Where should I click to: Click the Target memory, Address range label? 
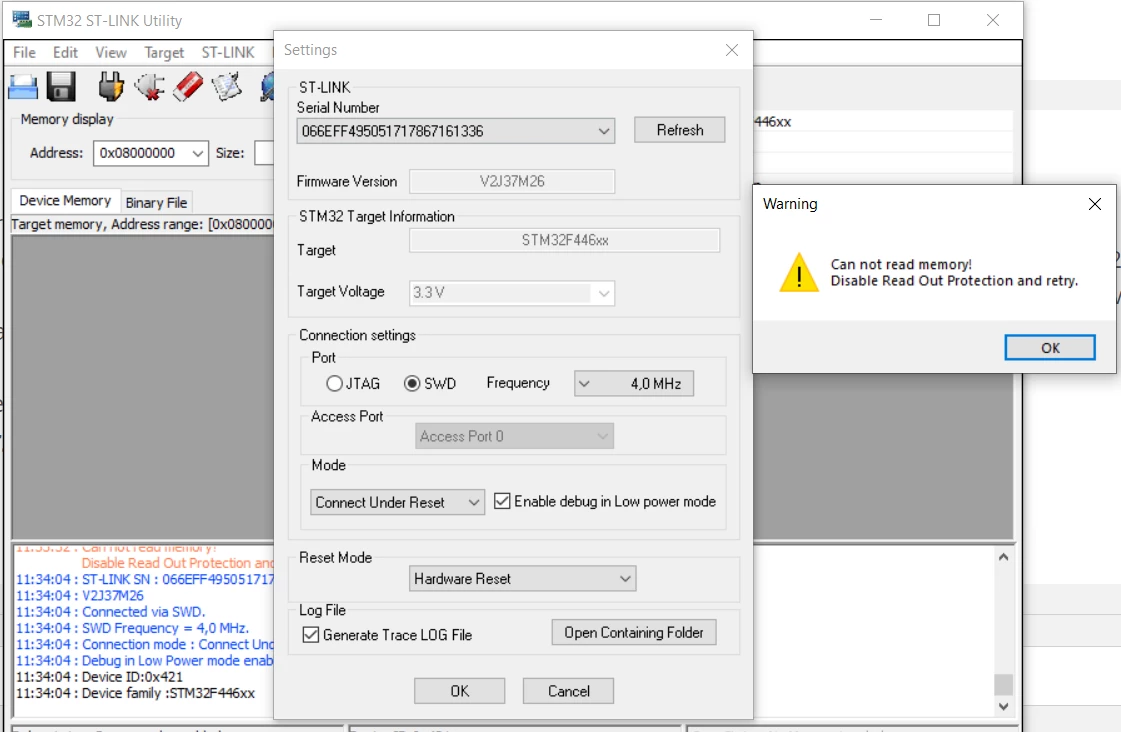142,224
